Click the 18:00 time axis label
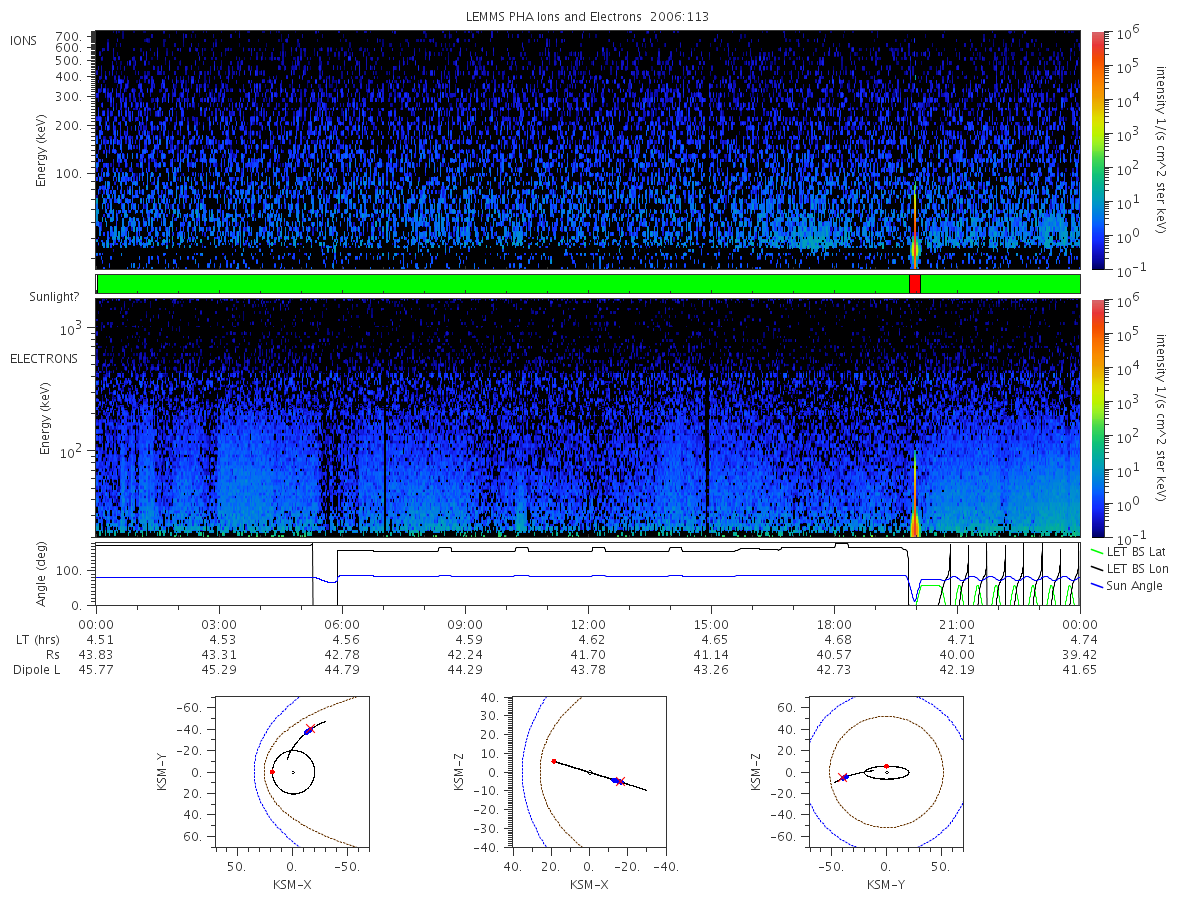 pos(834,622)
